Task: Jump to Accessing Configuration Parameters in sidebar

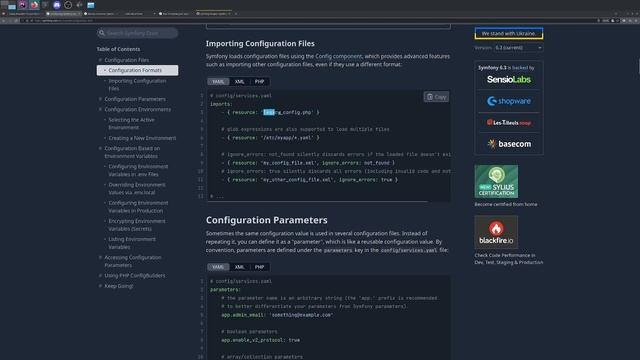Action: click(x=133, y=261)
